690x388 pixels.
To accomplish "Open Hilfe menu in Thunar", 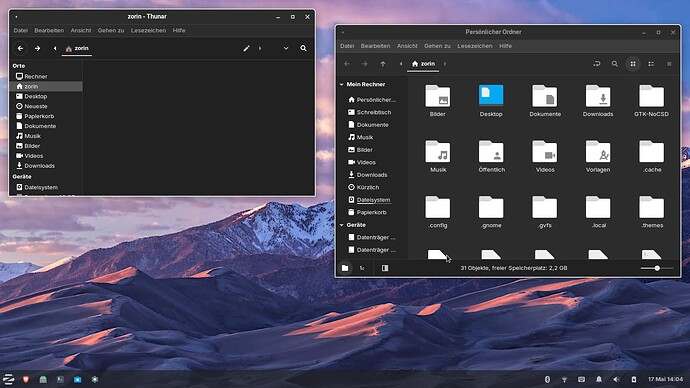I will click(179, 30).
